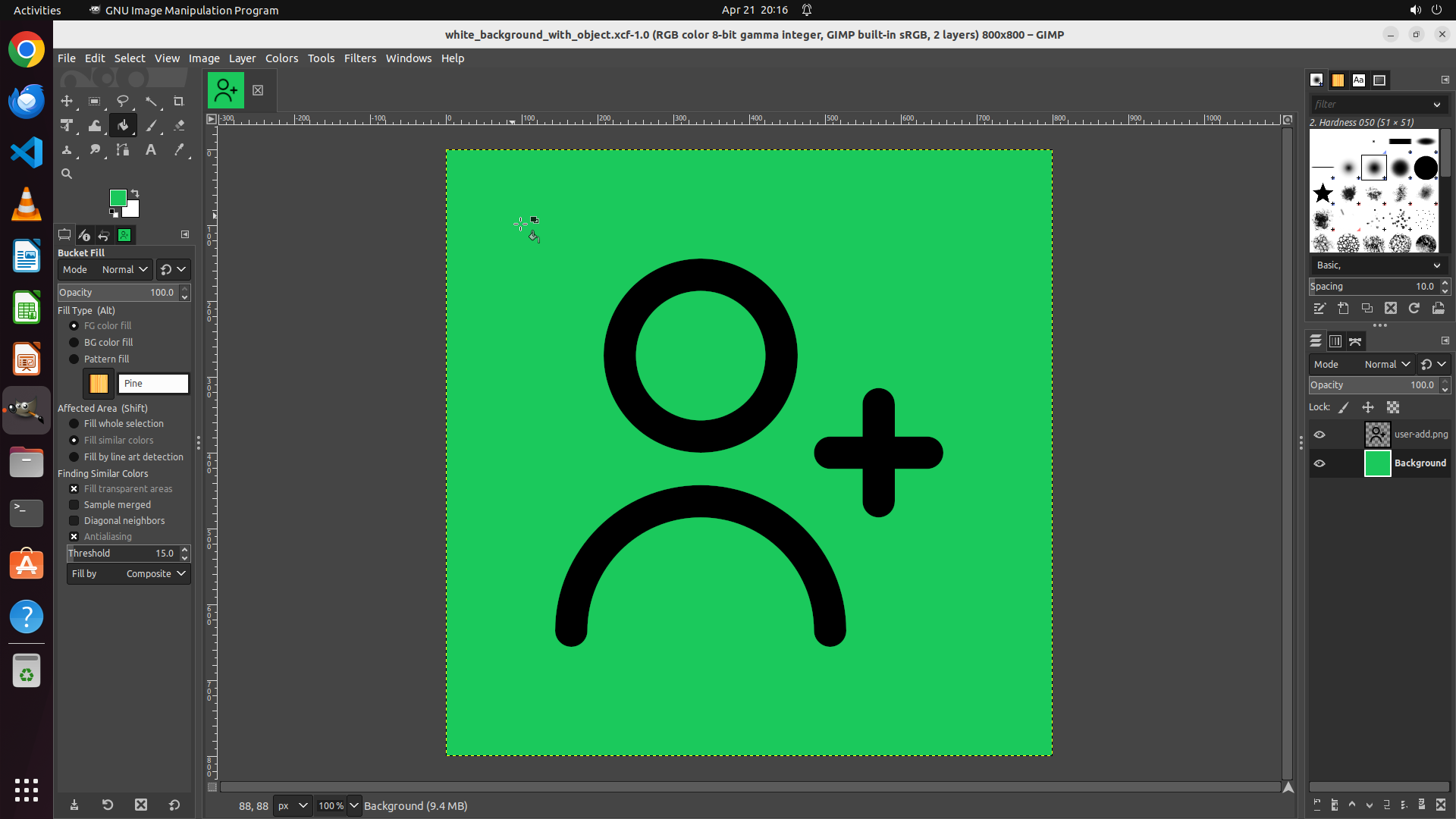The height and width of the screenshot is (819, 1456).
Task: Select the Color Picker eyedropper tool
Action: 179,150
